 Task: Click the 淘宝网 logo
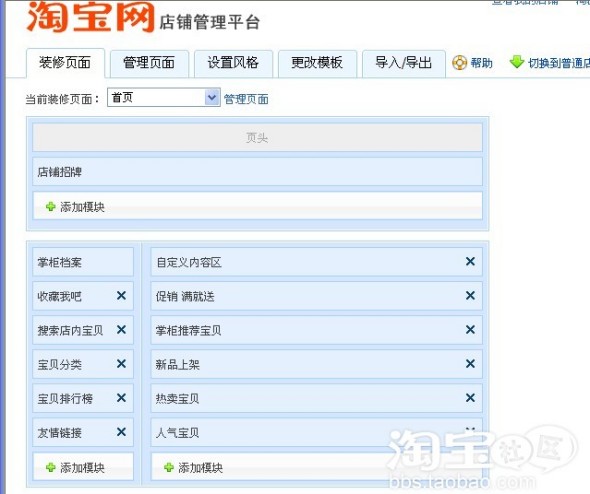[x=91, y=16]
